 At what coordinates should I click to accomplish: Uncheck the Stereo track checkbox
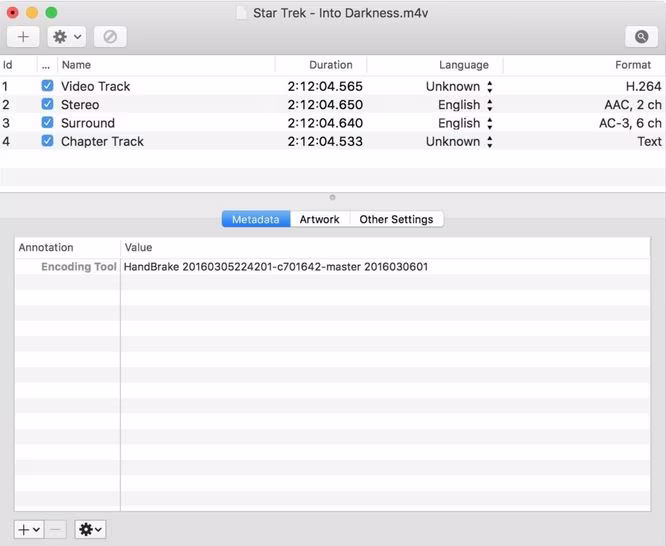[47, 104]
